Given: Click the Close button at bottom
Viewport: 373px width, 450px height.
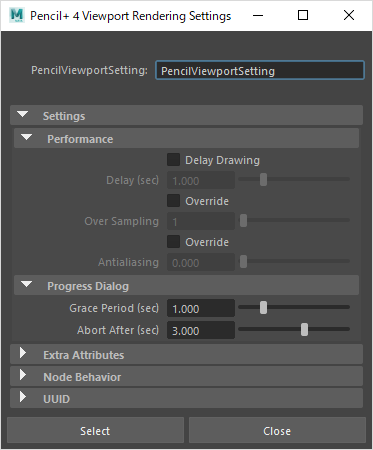Looking at the screenshot, I should [277, 430].
